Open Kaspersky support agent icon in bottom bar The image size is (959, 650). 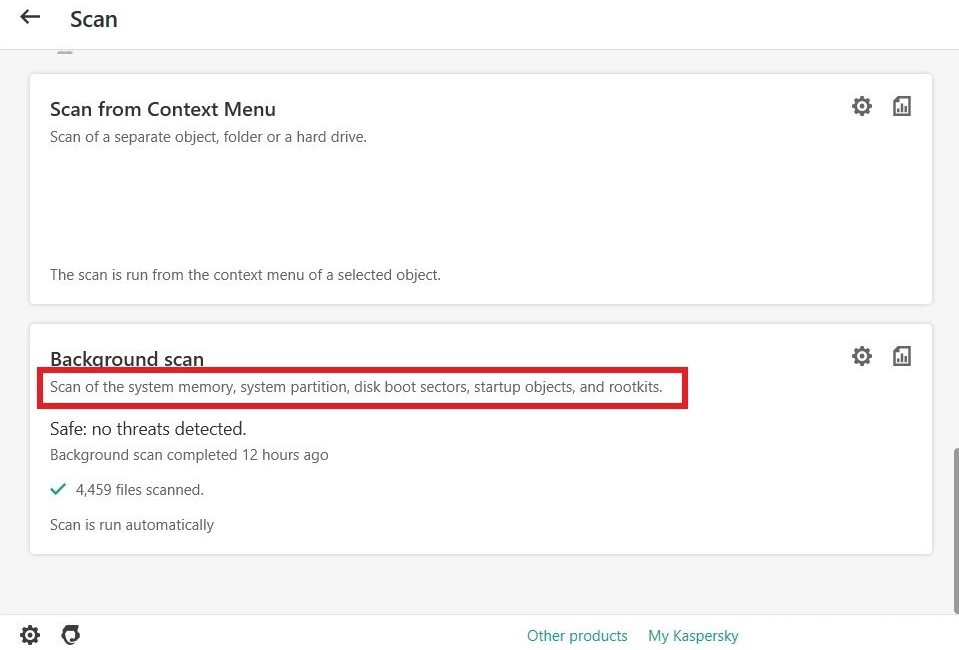coord(71,635)
